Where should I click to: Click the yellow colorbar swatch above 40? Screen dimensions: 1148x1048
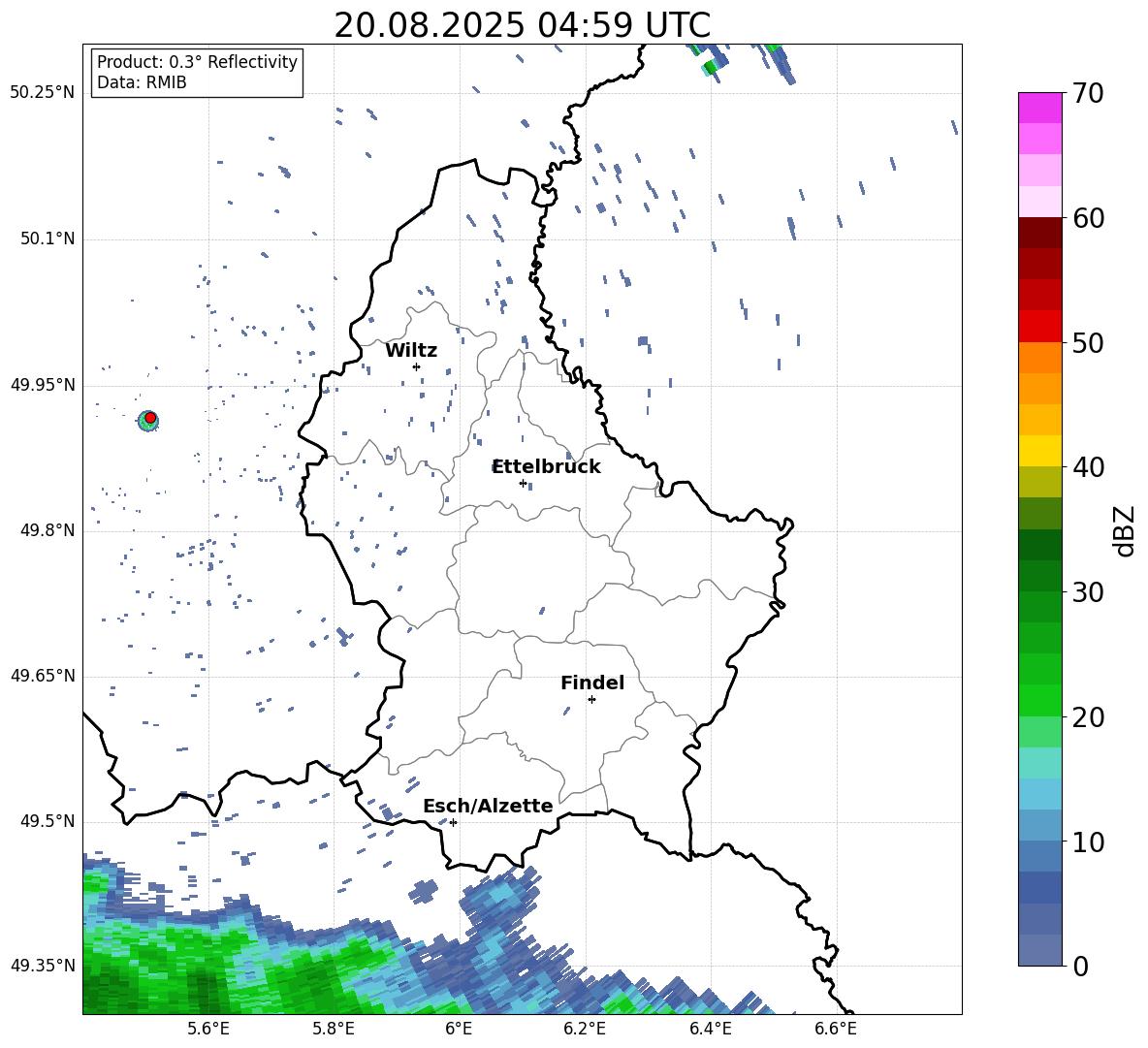coord(1039,451)
